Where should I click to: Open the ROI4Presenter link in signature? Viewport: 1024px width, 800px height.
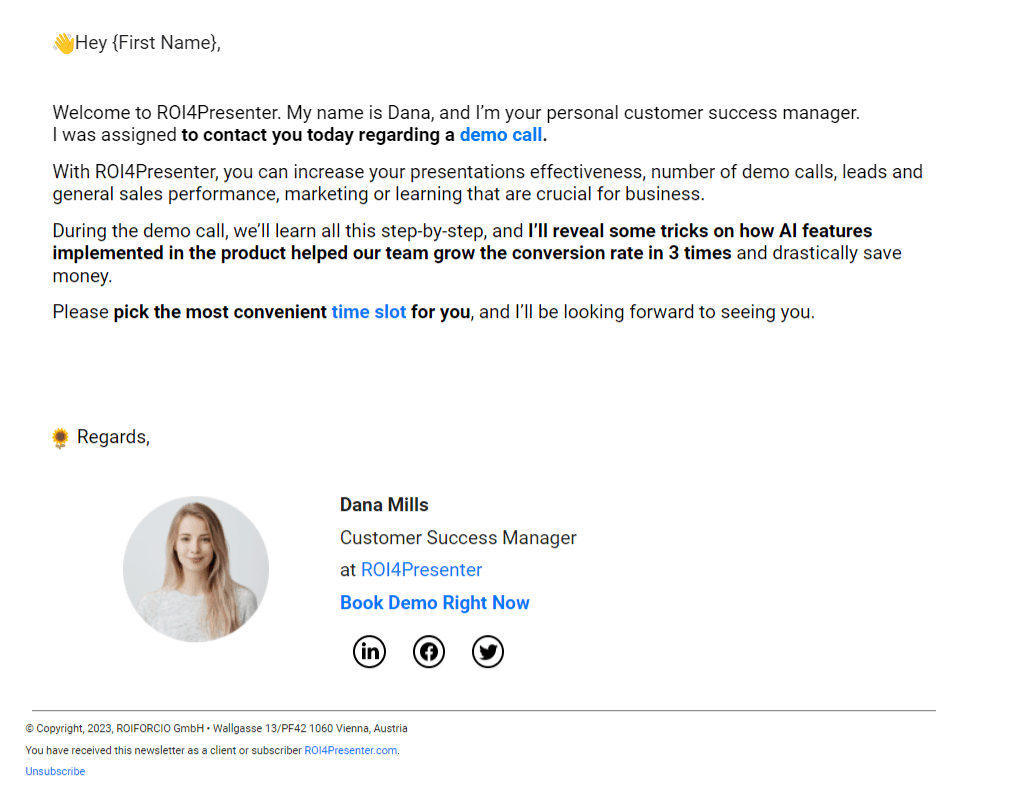pyautogui.click(x=421, y=569)
